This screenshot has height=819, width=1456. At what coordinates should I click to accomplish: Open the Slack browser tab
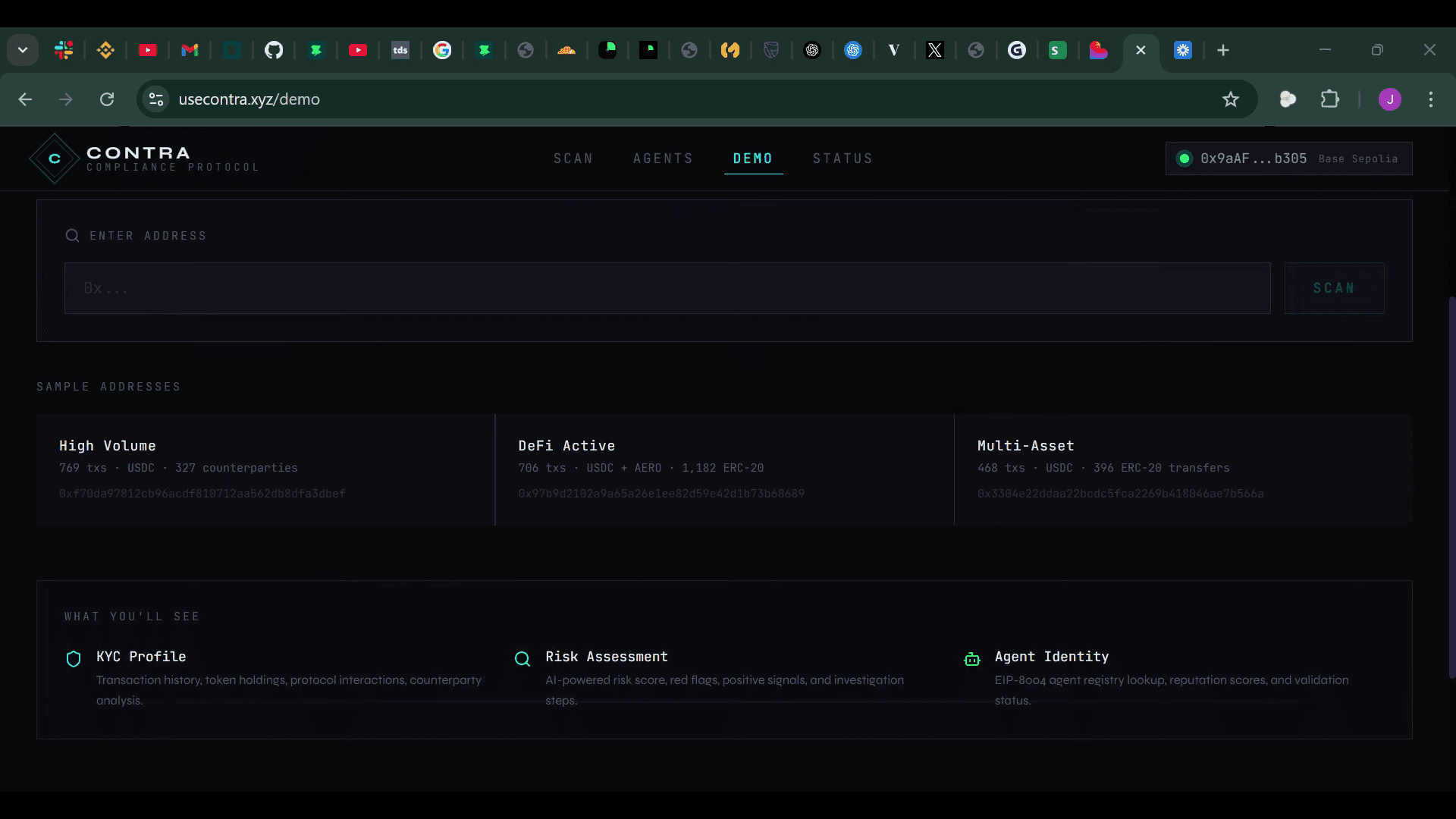pyautogui.click(x=64, y=50)
